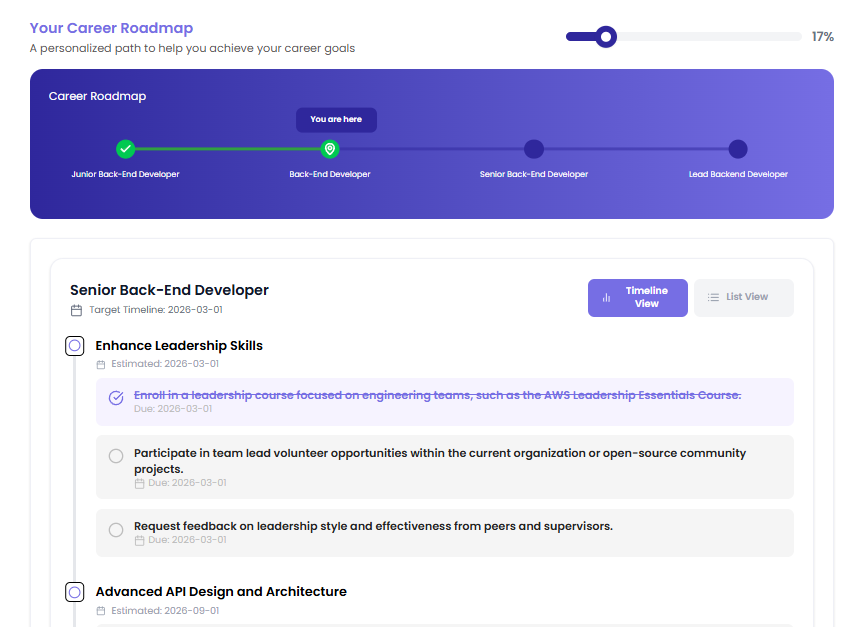The width and height of the screenshot is (863, 627).
Task: Click calendar icon under Advanced API Design
Action: coord(101,611)
